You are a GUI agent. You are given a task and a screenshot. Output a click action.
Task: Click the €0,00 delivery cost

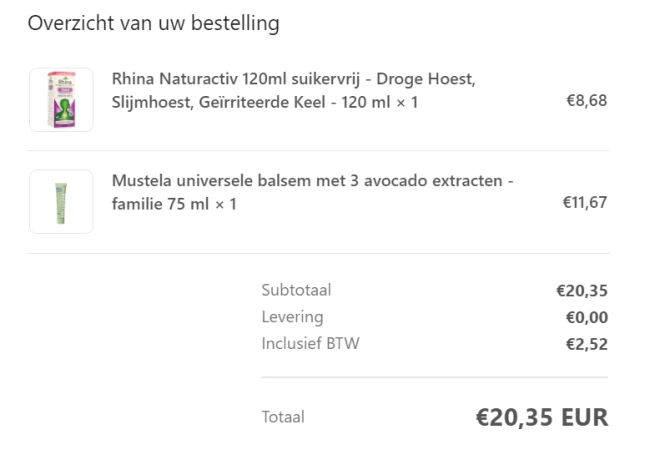click(586, 318)
